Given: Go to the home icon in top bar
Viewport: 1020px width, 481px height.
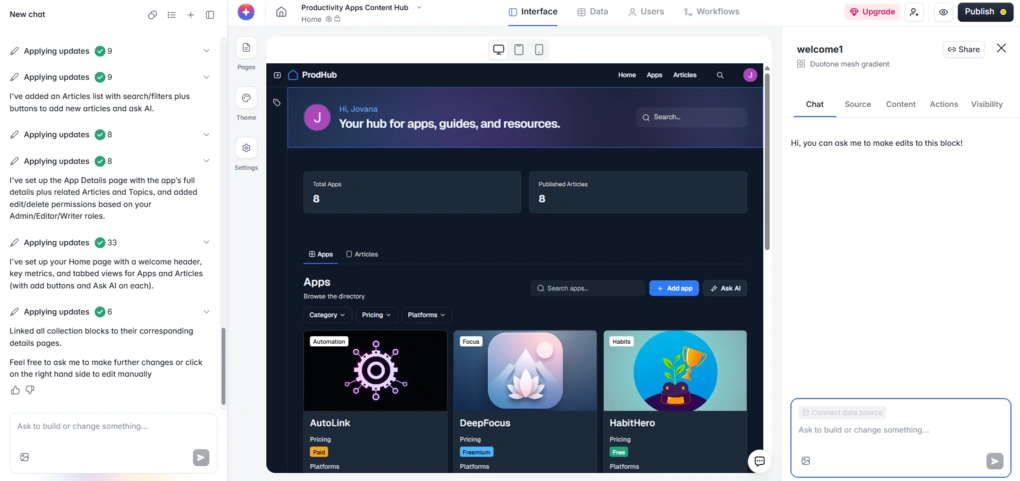Looking at the screenshot, I should 281,12.
